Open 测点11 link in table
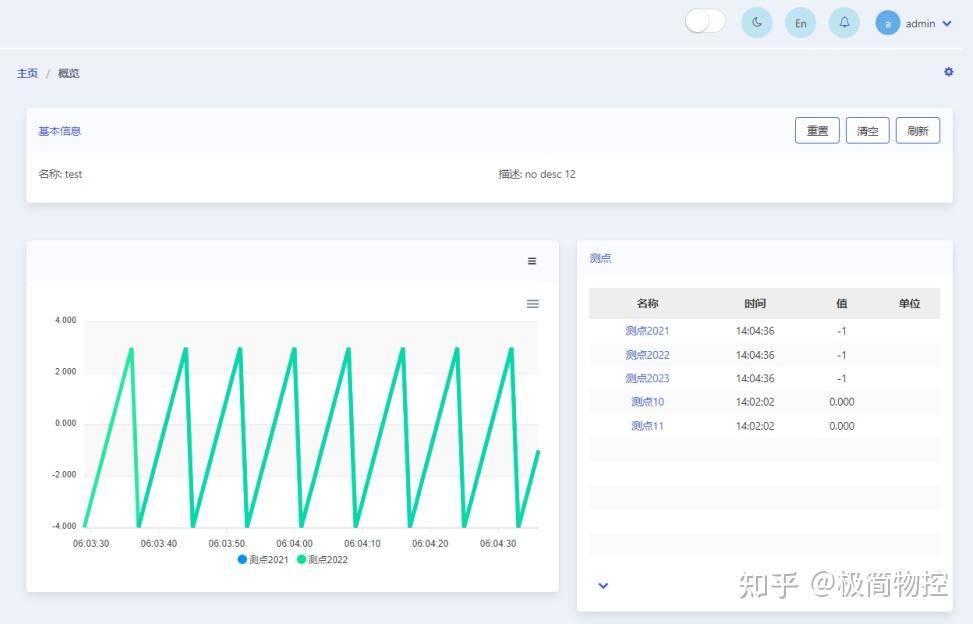Screen dimensions: 973x624 (x=647, y=426)
